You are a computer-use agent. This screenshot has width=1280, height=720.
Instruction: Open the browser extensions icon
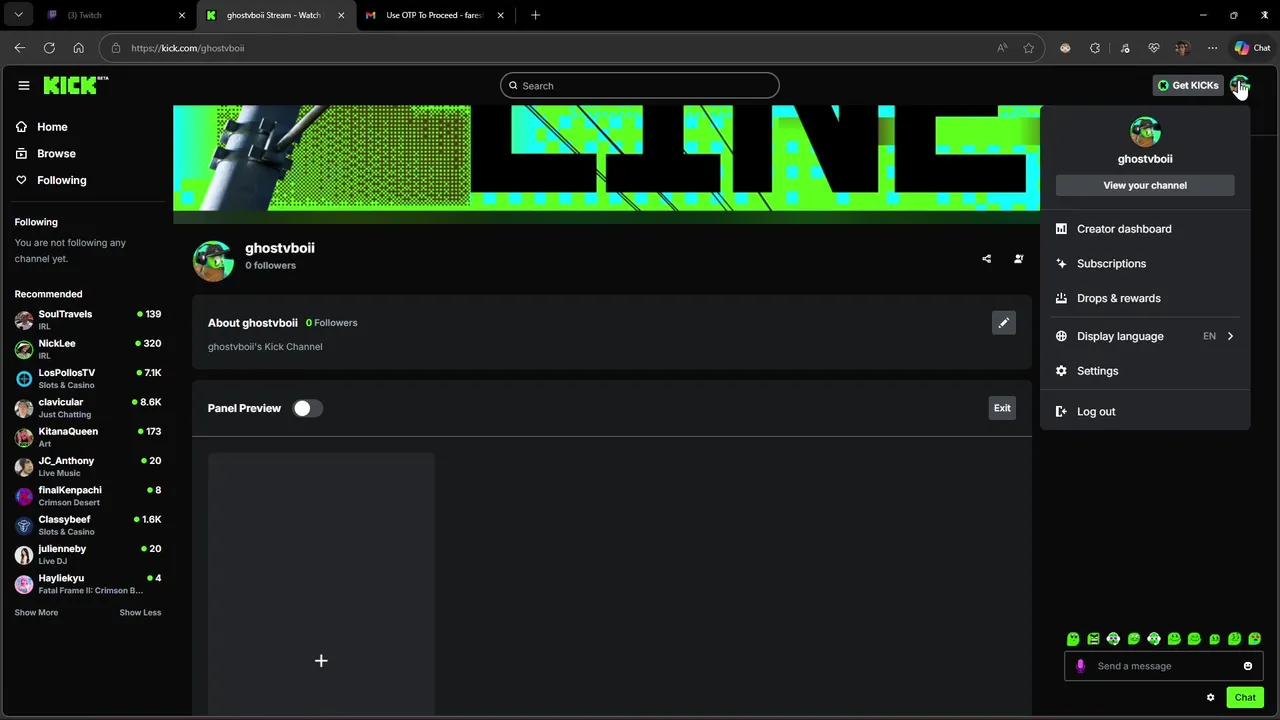coord(1095,48)
